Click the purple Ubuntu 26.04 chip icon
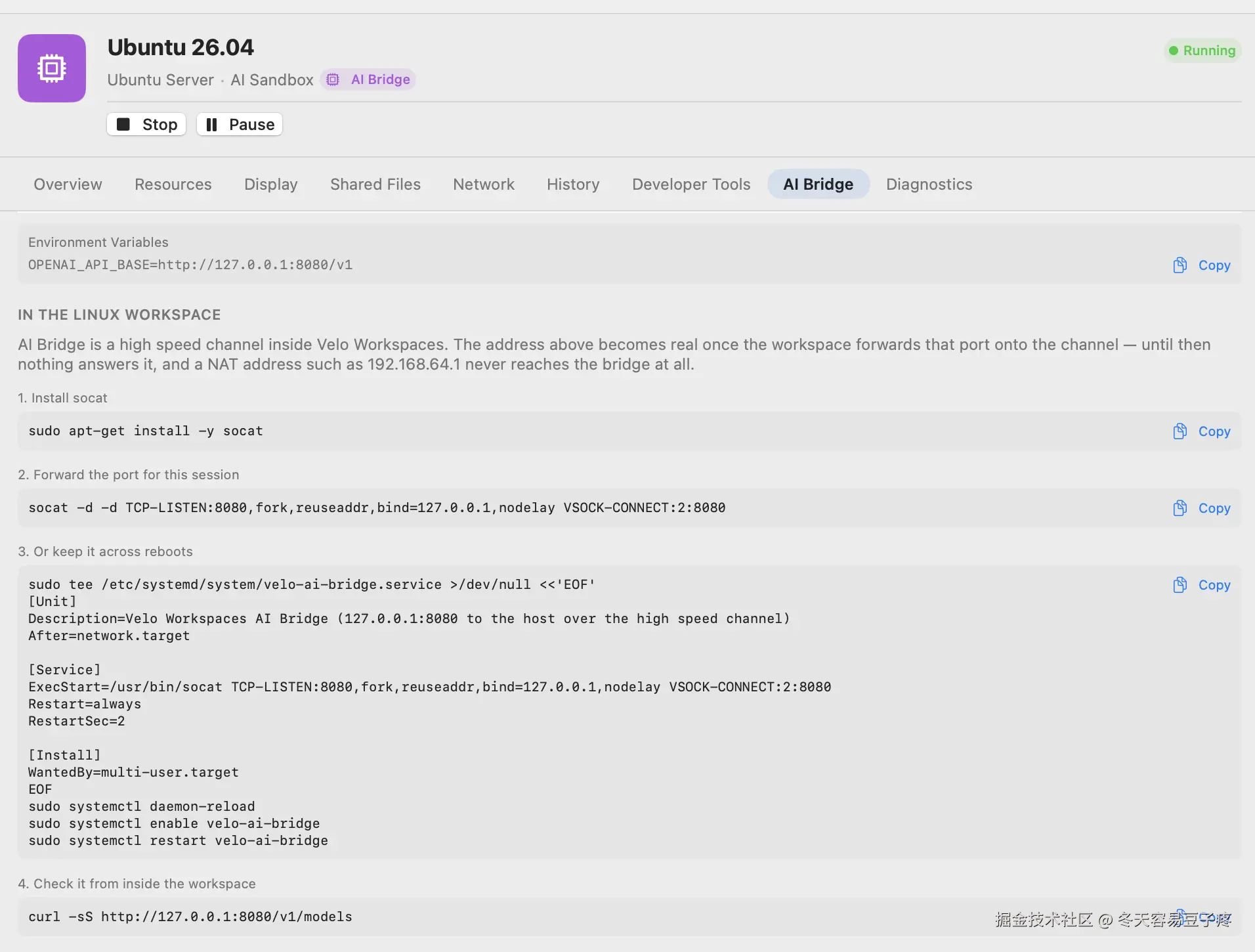 (x=52, y=68)
